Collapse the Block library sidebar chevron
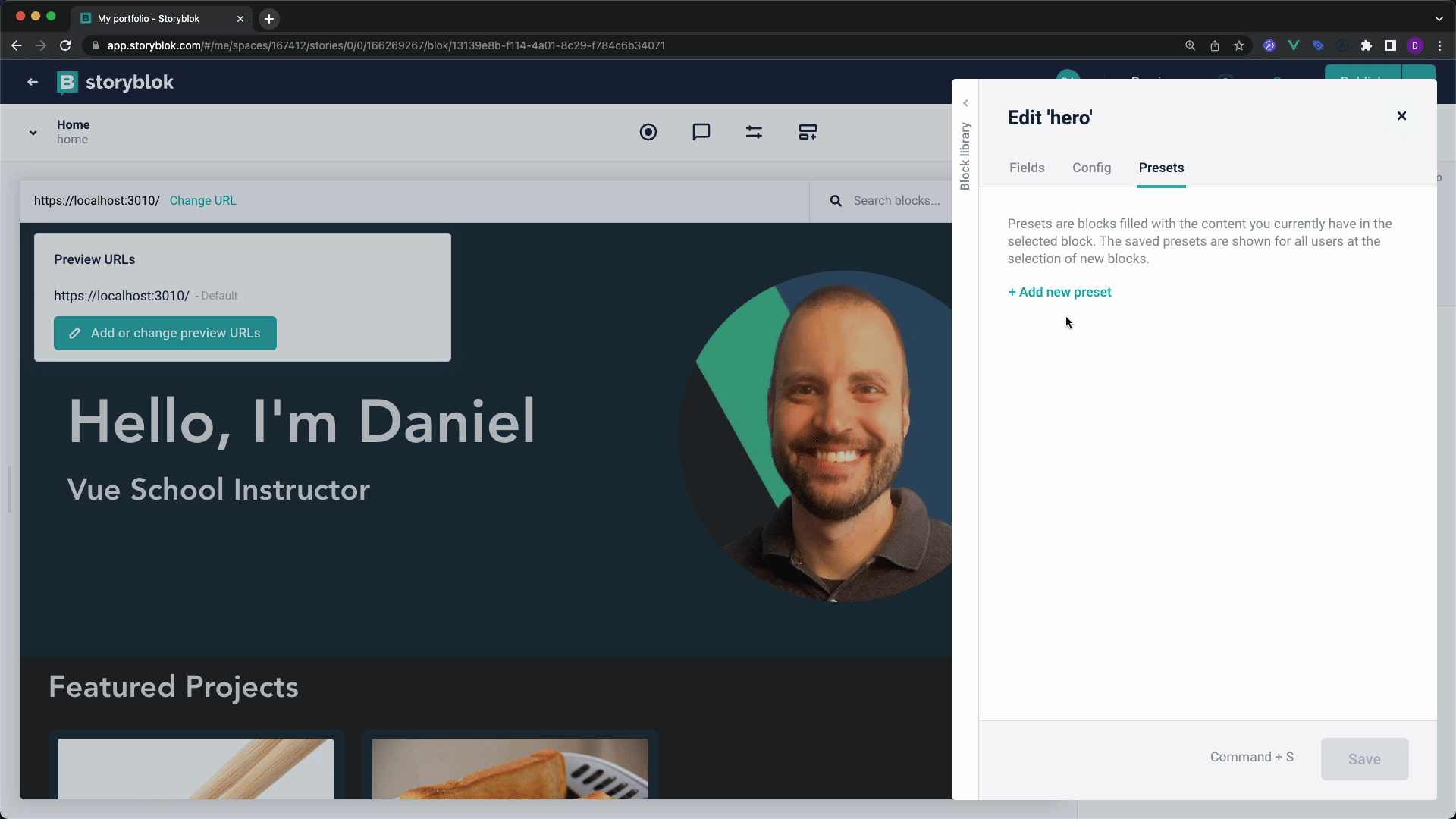This screenshot has width=1456, height=819. coord(965,103)
